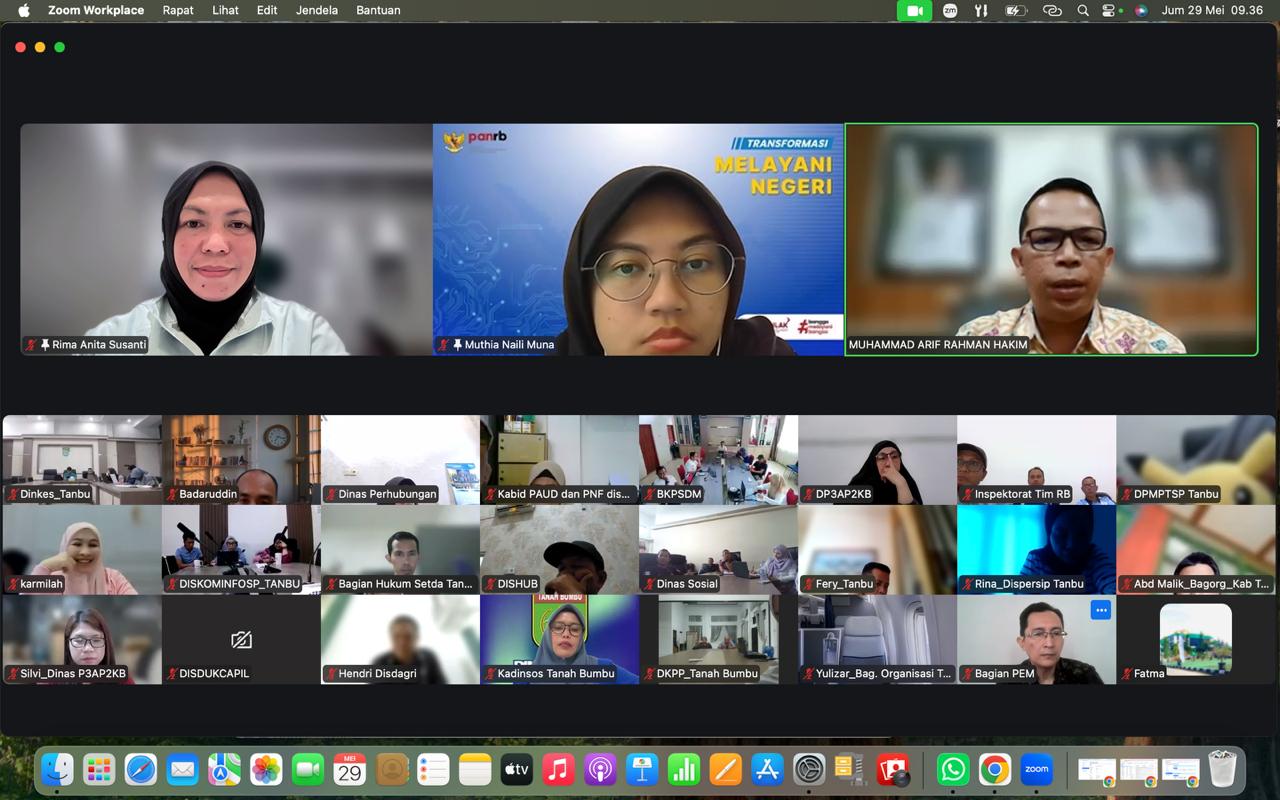Viewport: 1280px width, 800px height.
Task: Open Zoom app in the dock
Action: click(x=1037, y=769)
